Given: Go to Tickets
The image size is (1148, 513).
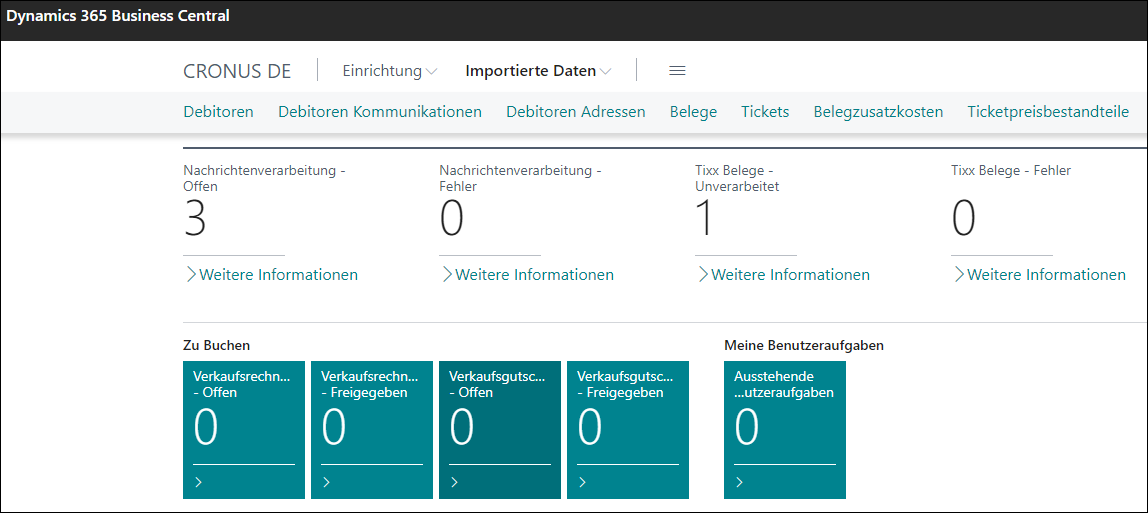Looking at the screenshot, I should (765, 112).
